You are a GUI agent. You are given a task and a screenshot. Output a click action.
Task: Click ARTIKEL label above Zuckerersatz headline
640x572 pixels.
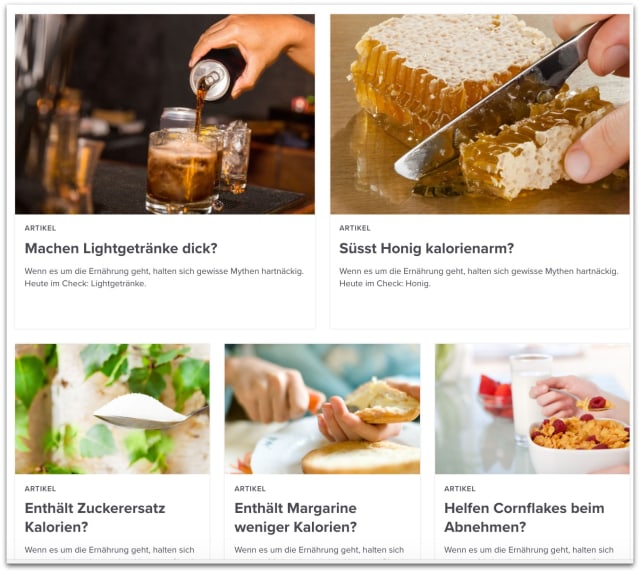coord(40,489)
